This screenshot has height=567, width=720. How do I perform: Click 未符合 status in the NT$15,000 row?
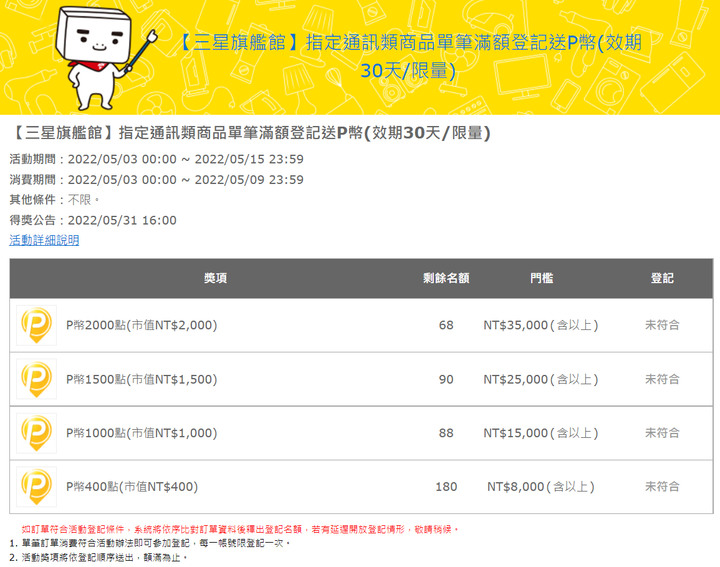point(662,433)
